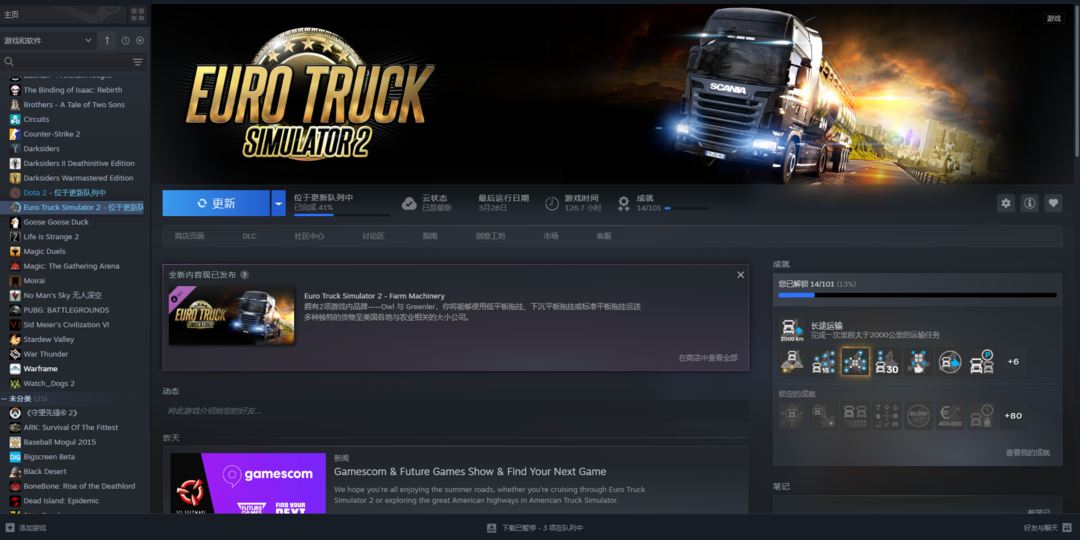Click the Warframe game icon
The height and width of the screenshot is (540, 1080).
[15, 368]
